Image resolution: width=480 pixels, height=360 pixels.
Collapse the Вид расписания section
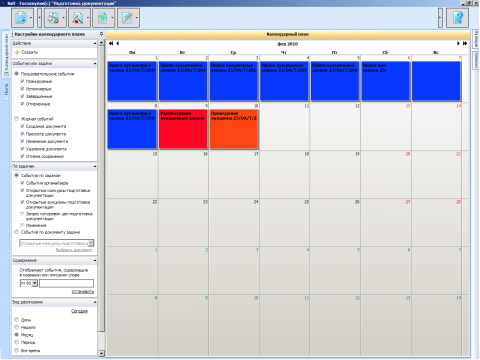click(95, 302)
